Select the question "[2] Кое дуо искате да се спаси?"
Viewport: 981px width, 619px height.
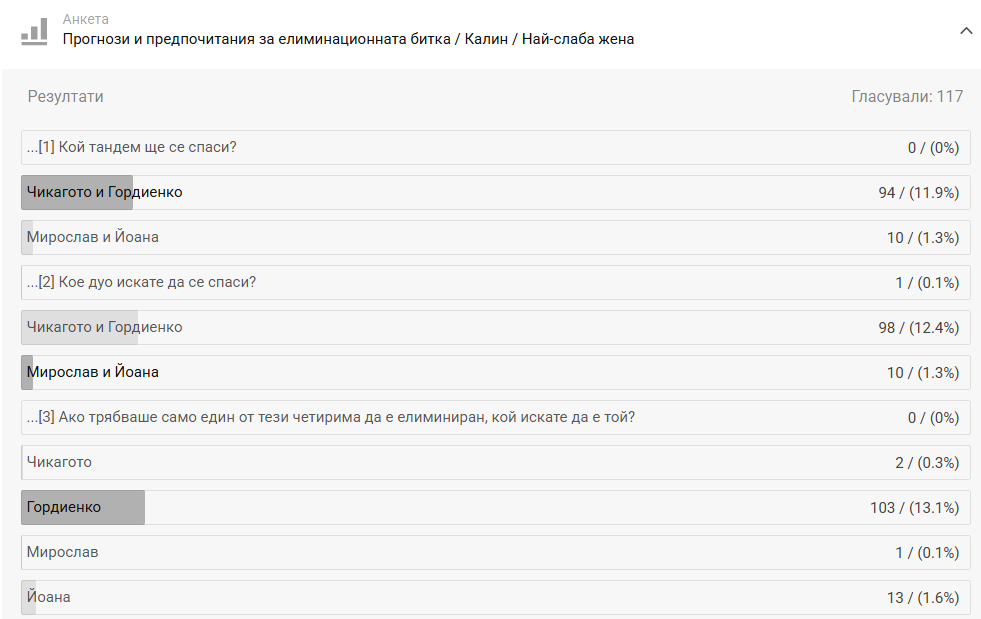tap(142, 282)
